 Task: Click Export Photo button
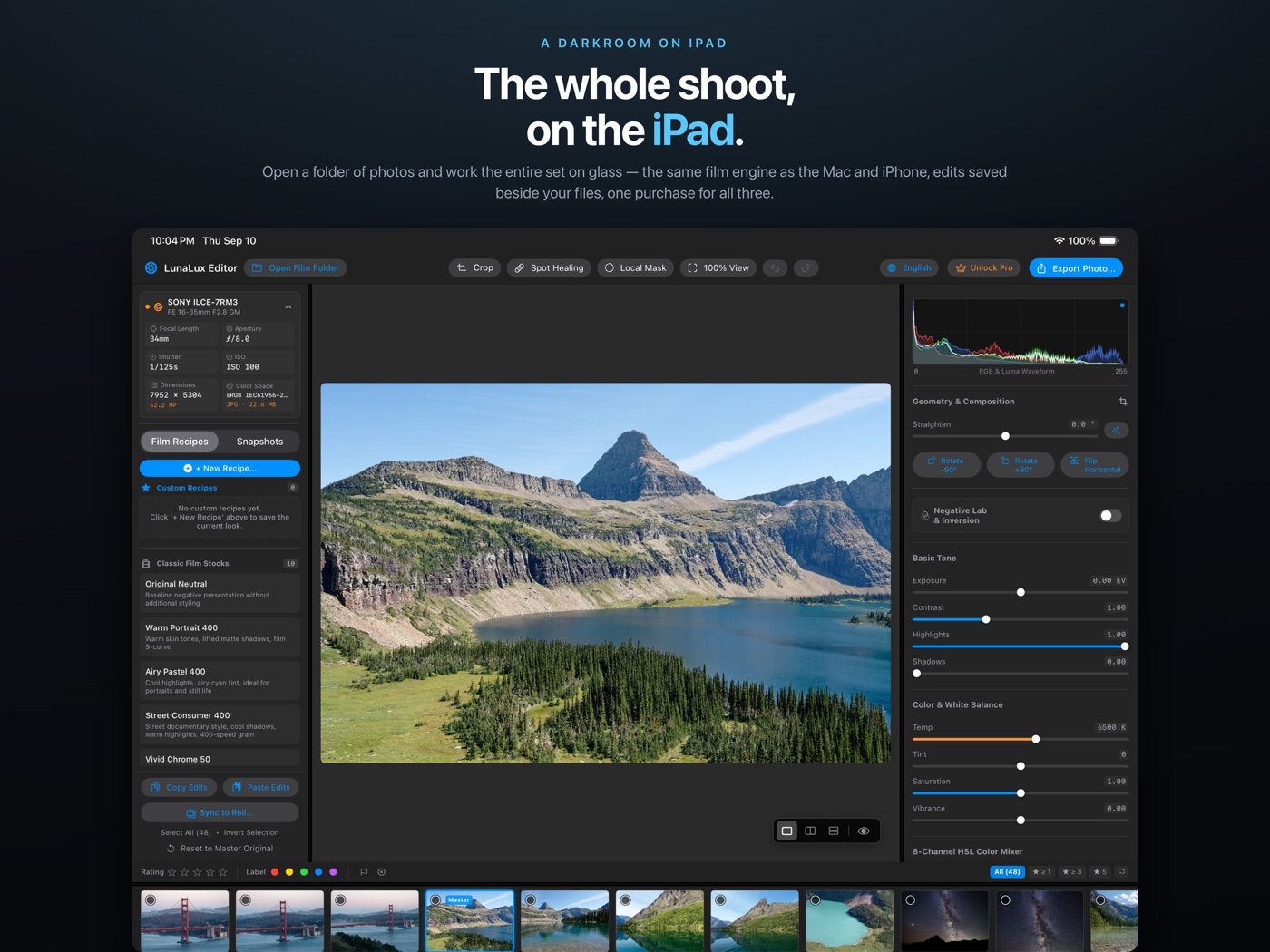pyautogui.click(x=1076, y=268)
